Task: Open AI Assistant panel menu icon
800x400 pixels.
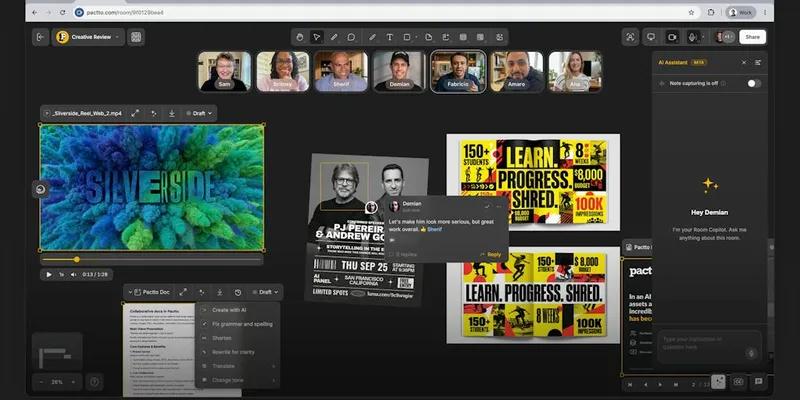Action: (x=758, y=62)
